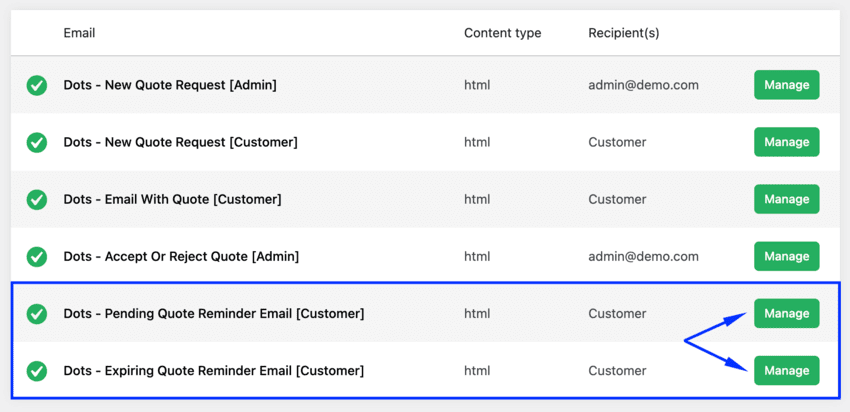Image resolution: width=850 pixels, height=412 pixels.
Task: Open Dots - Expiring Quote Reminder Email [Customer] title
Action: (x=214, y=371)
